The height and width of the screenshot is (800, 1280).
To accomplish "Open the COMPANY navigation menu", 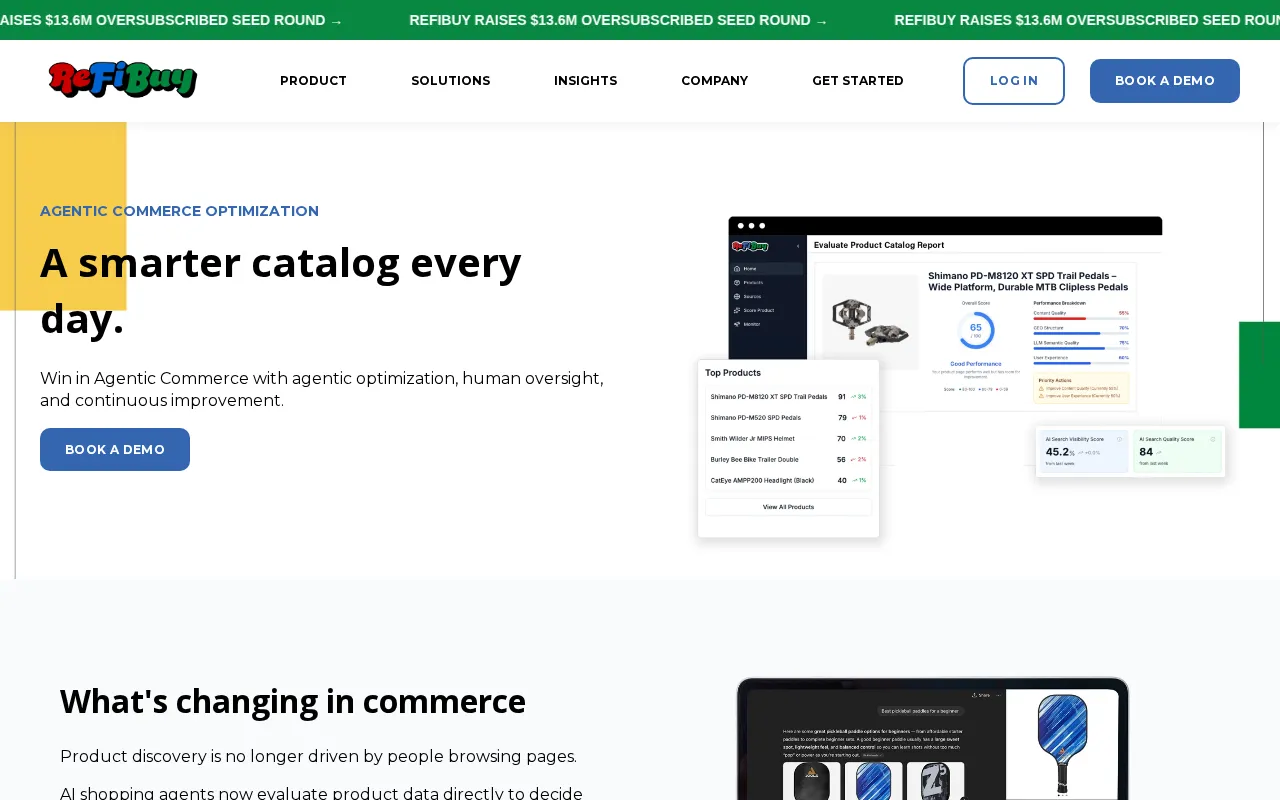I will tap(715, 81).
